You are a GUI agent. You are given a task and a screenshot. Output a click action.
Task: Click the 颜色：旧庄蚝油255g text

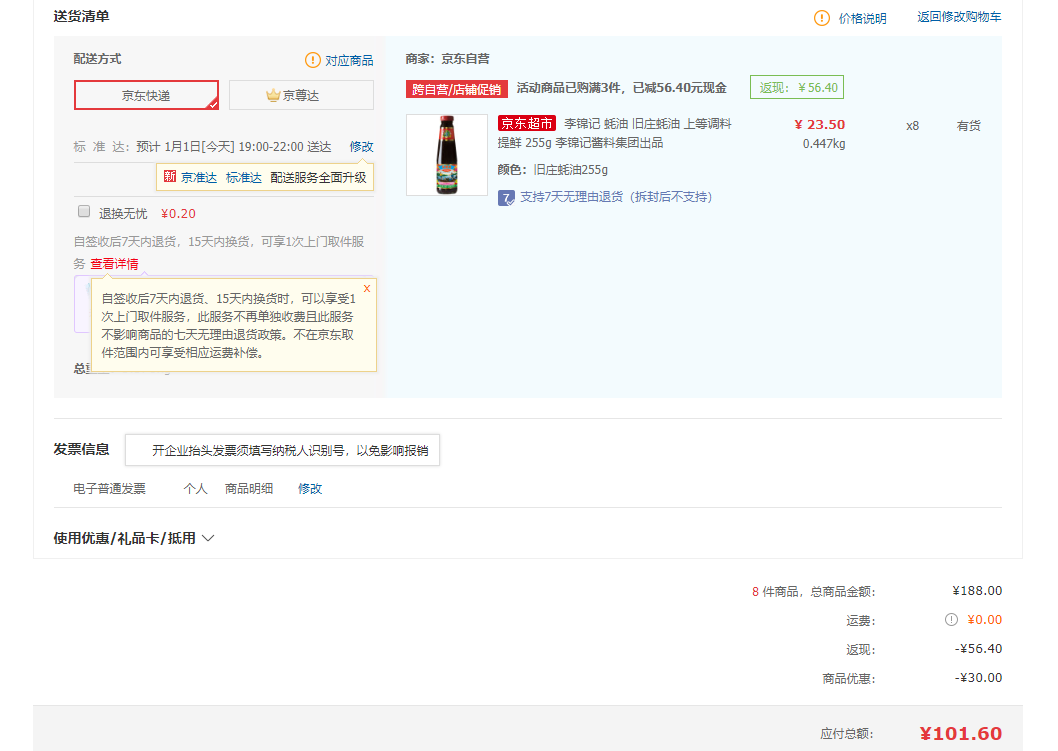tap(553, 169)
